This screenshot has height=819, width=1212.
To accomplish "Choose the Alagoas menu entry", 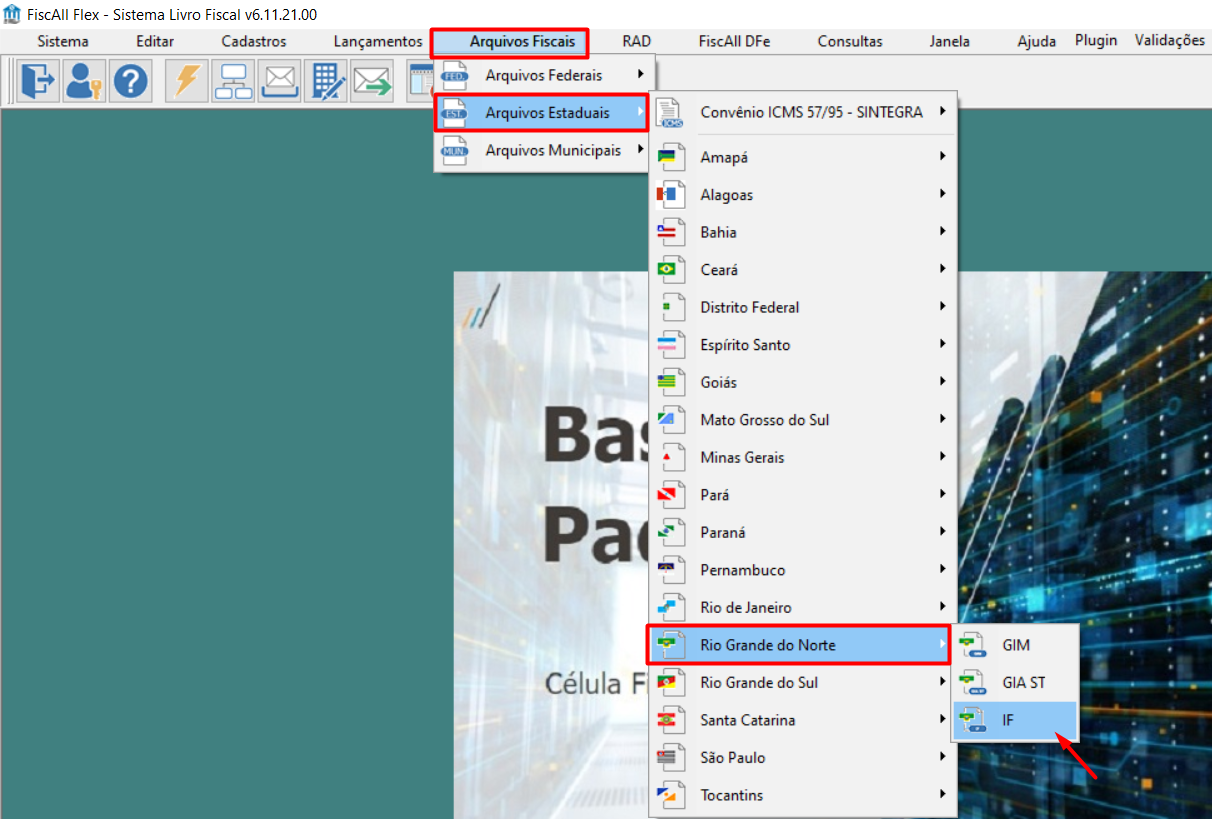I will (803, 195).
